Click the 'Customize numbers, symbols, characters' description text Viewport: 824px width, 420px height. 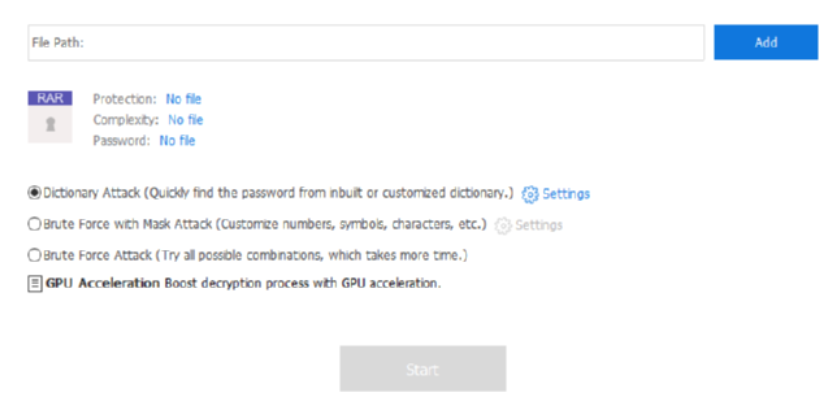[351, 224]
